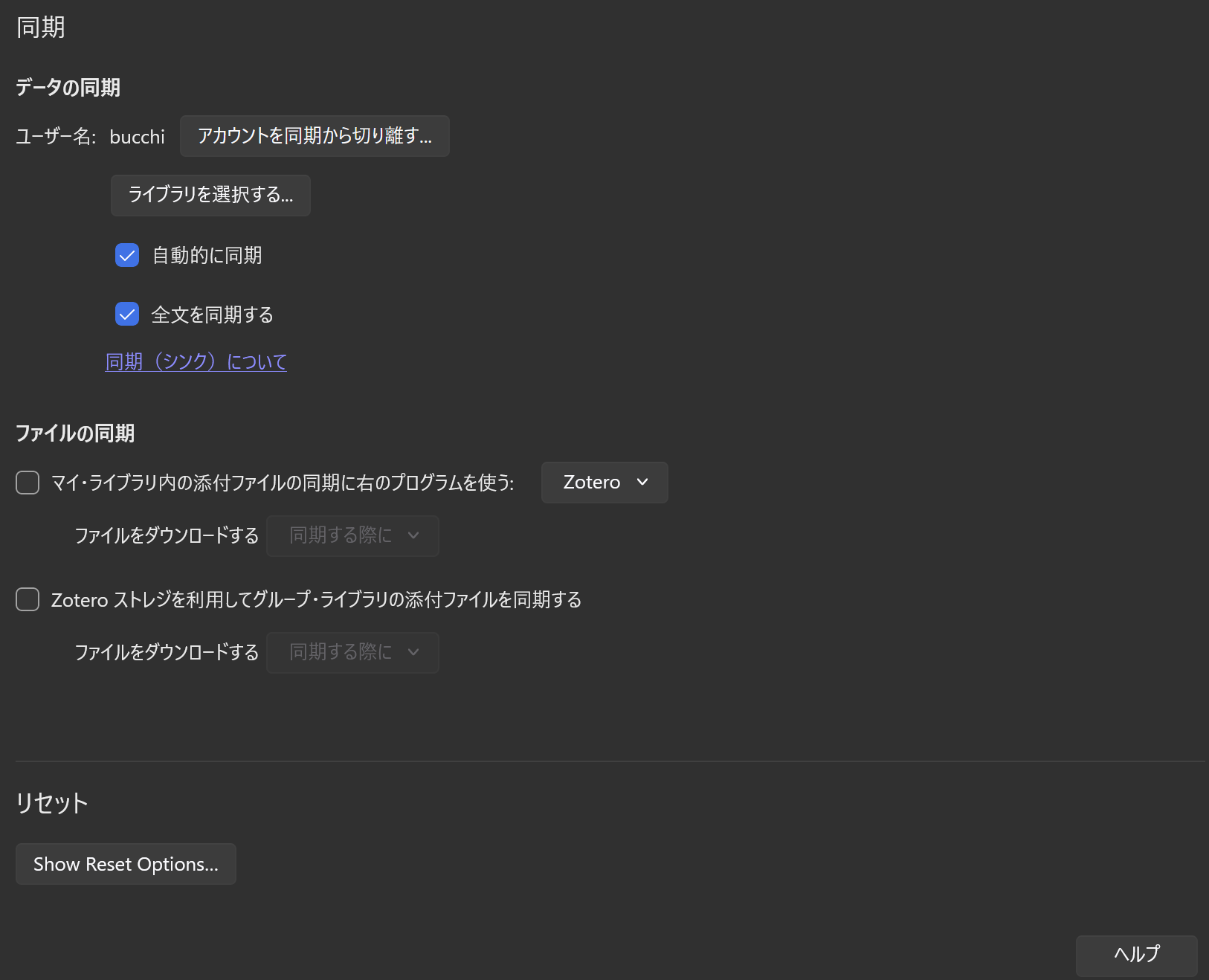Click the データの同期 section heading

(x=68, y=88)
